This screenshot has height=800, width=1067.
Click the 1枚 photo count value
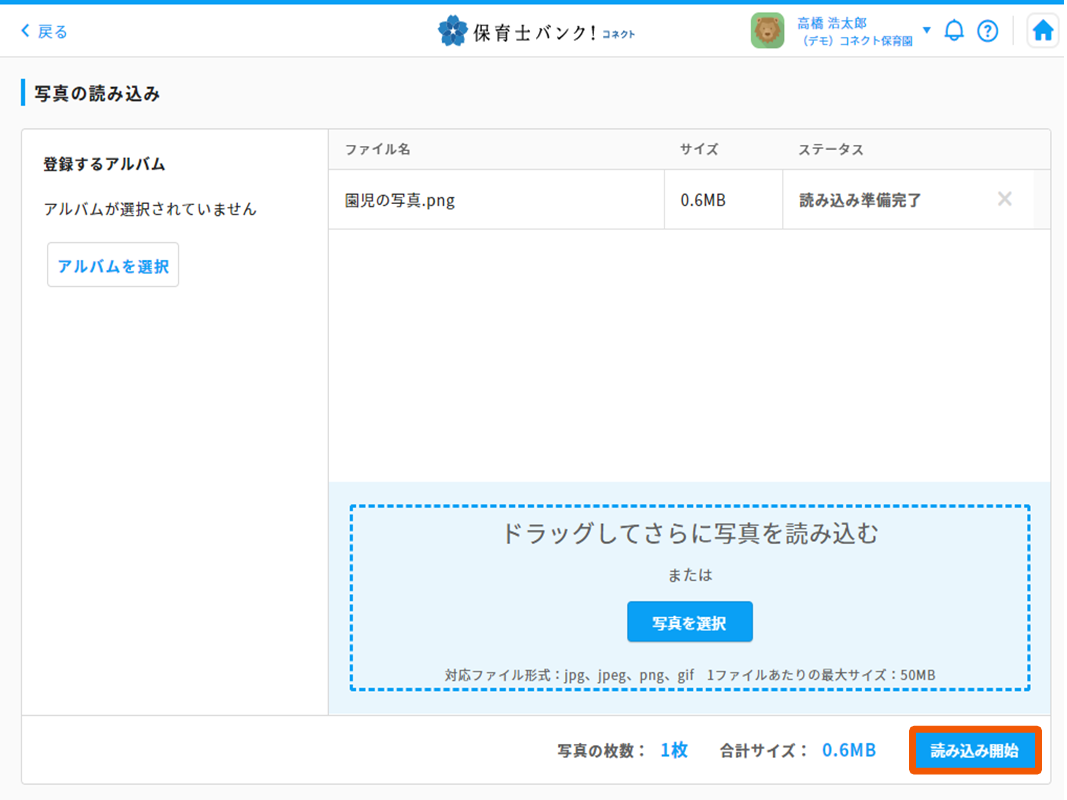pyautogui.click(x=674, y=750)
